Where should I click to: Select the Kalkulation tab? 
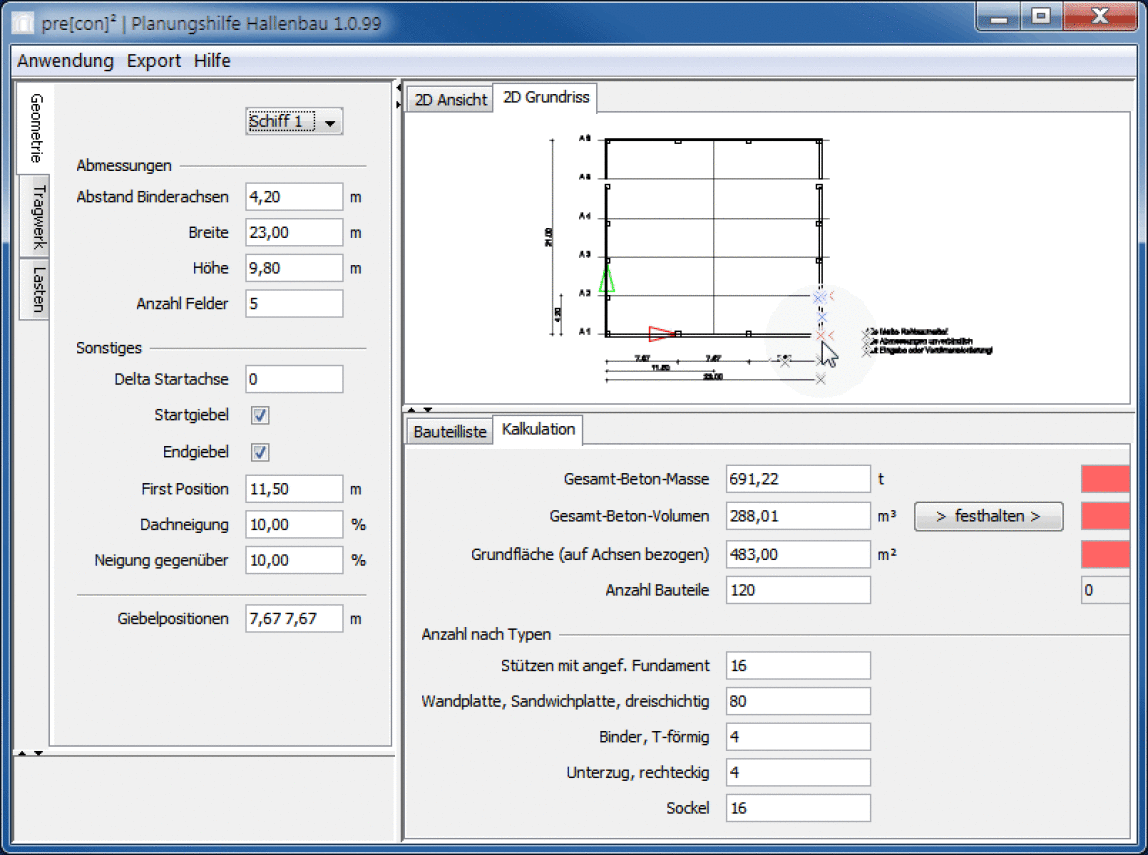coord(538,430)
